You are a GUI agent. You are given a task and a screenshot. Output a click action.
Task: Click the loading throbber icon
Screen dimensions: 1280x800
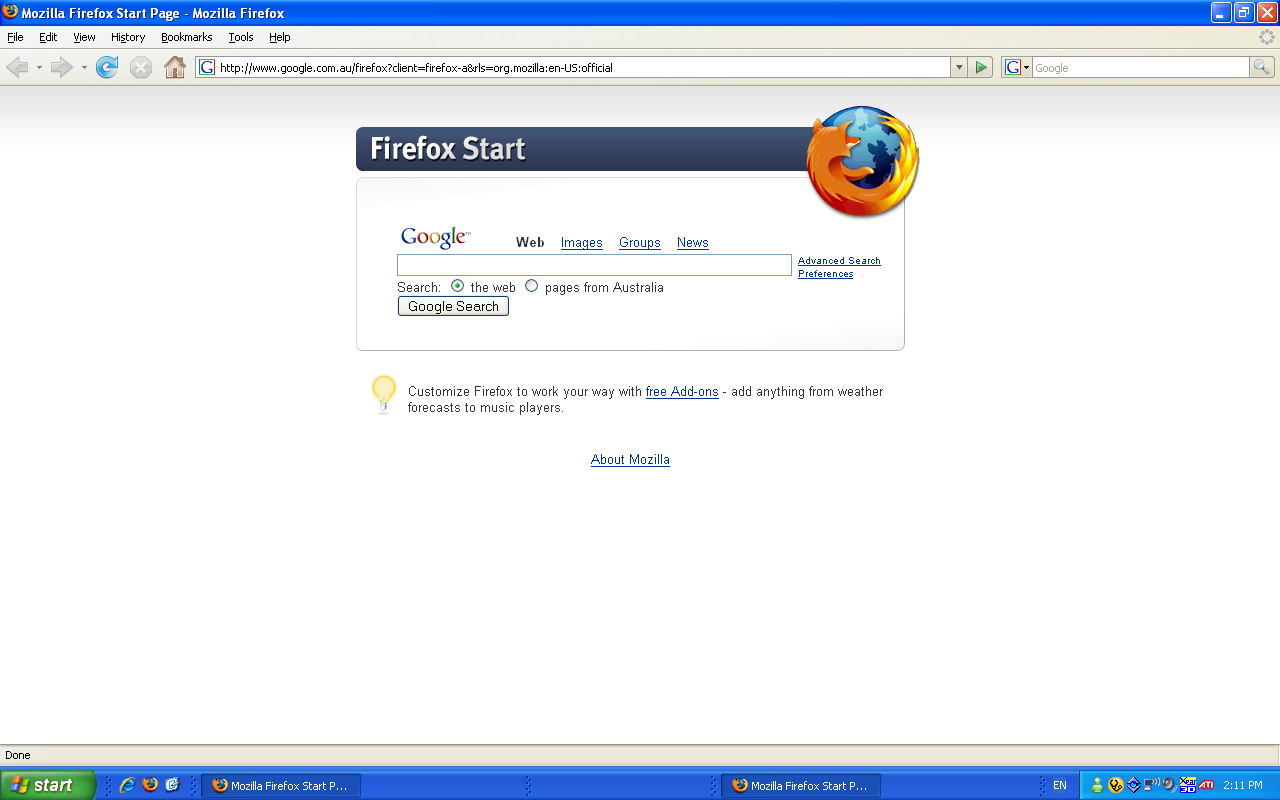(x=1267, y=37)
